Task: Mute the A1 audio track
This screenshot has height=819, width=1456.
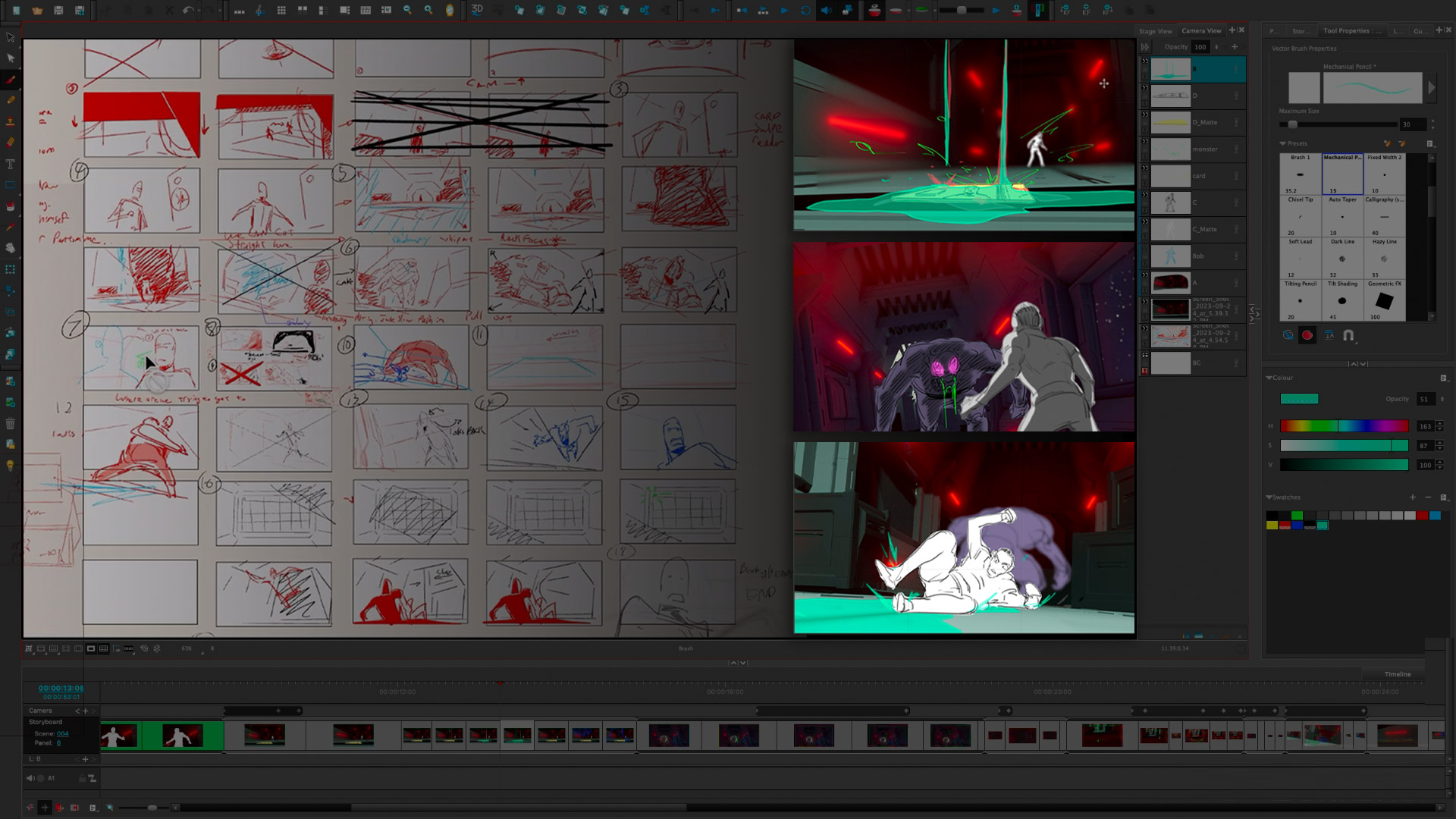Action: (30, 778)
